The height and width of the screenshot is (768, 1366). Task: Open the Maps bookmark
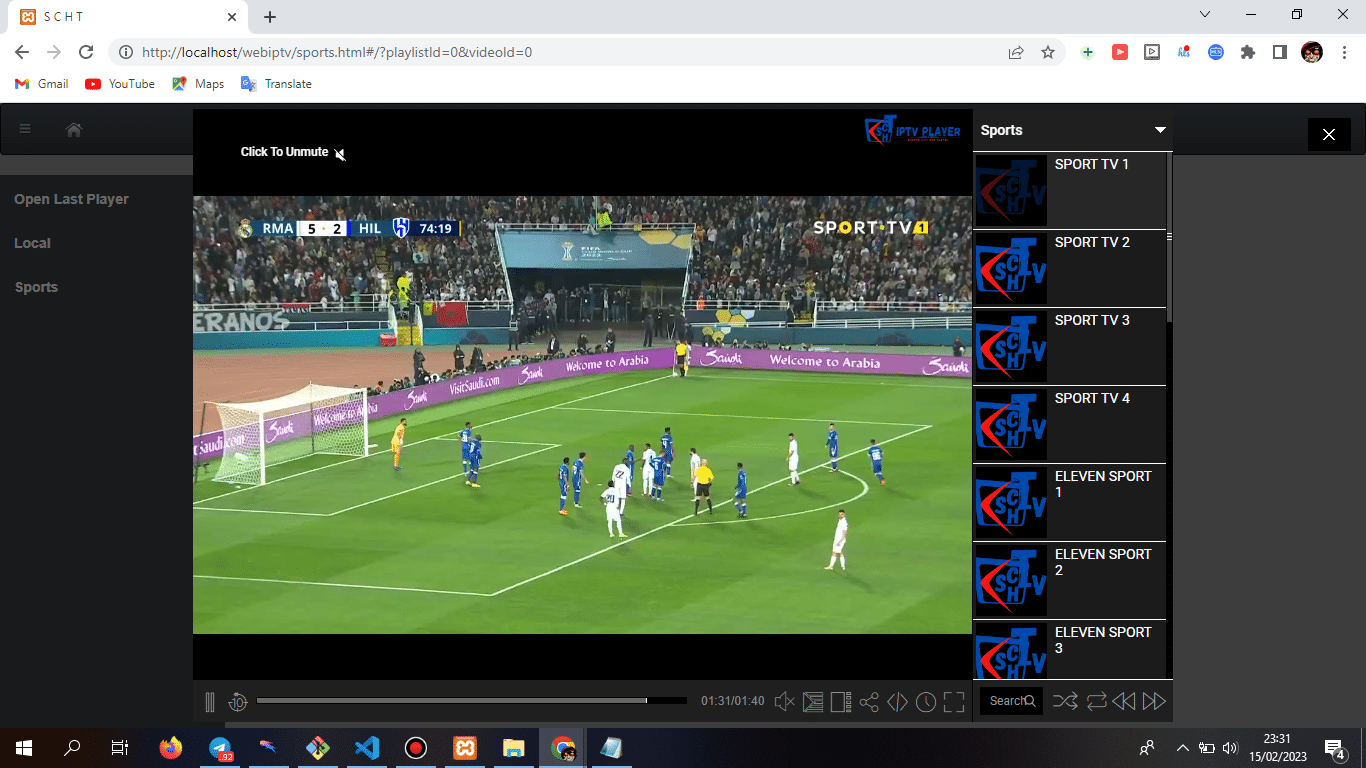click(198, 84)
